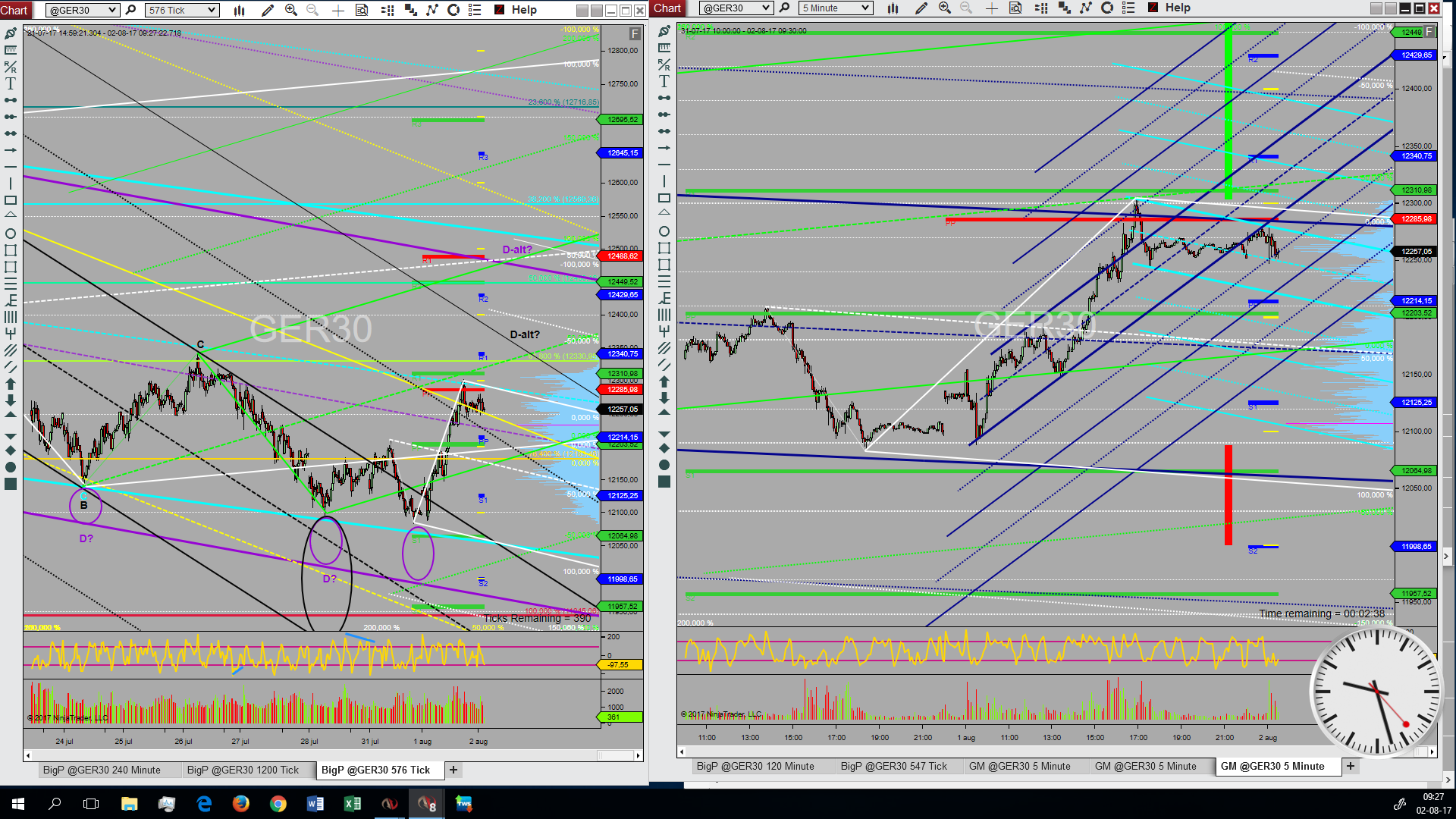Activate crosshair tool in left chart

(338, 10)
